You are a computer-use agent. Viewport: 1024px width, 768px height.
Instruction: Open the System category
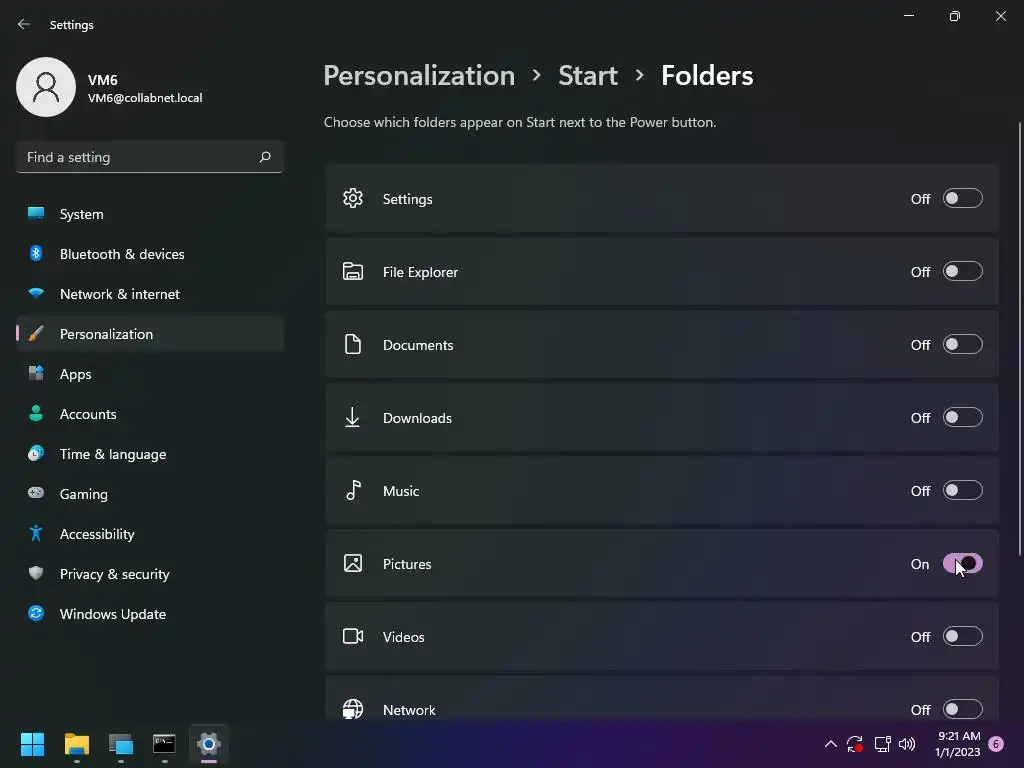[x=150, y=214]
